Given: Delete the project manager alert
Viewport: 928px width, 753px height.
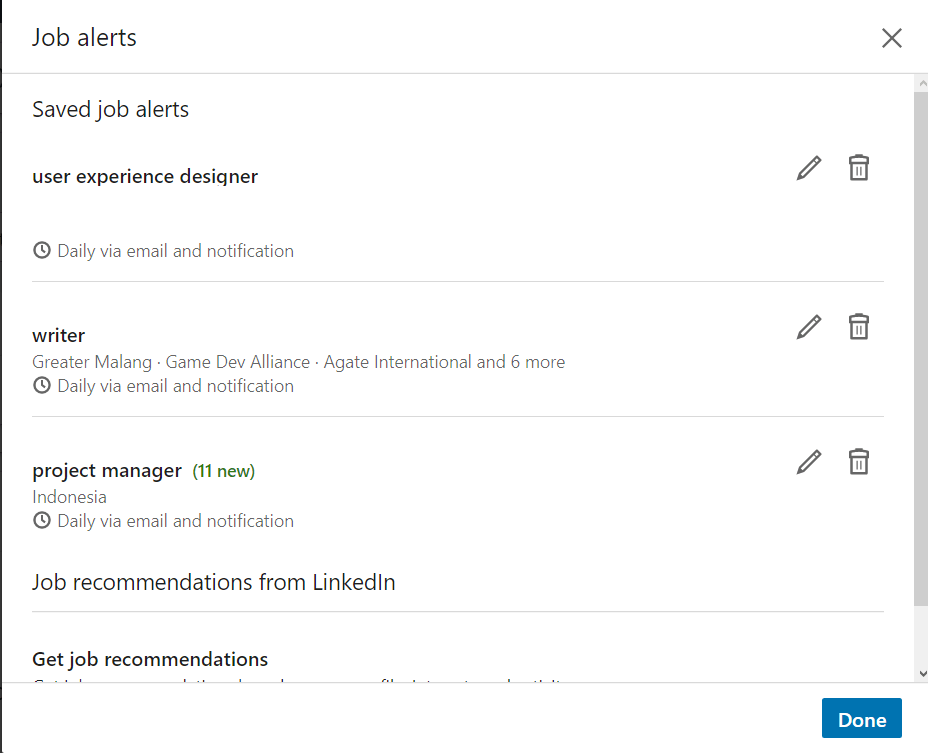Looking at the screenshot, I should [858, 462].
